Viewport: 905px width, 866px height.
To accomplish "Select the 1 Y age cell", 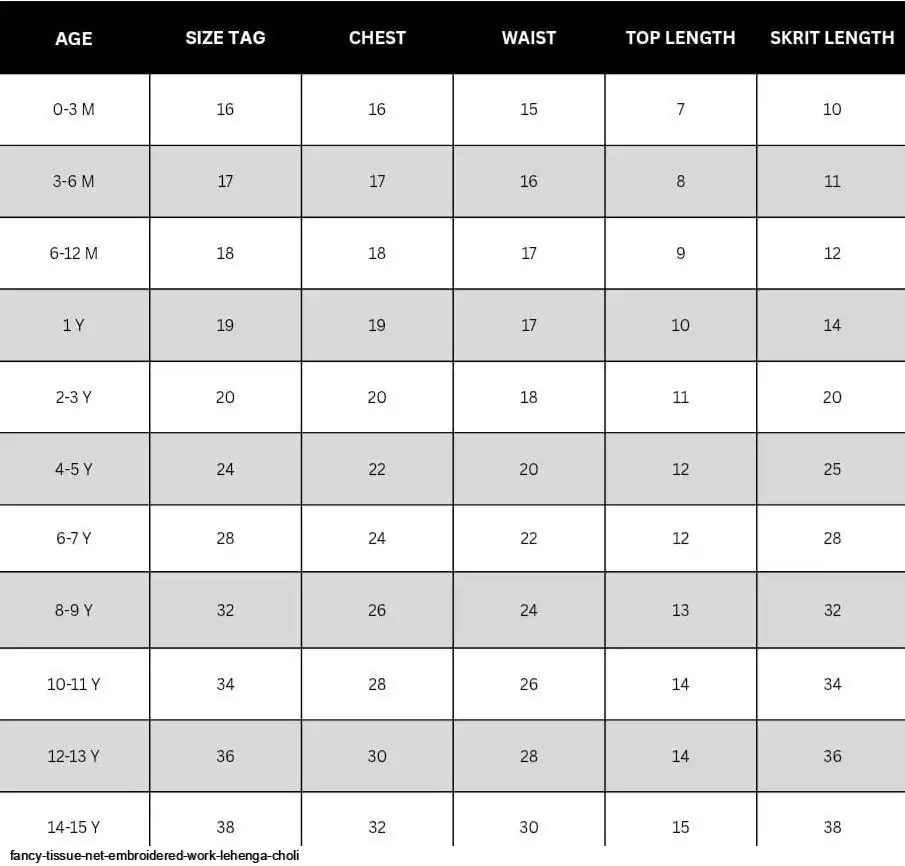I will (74, 325).
